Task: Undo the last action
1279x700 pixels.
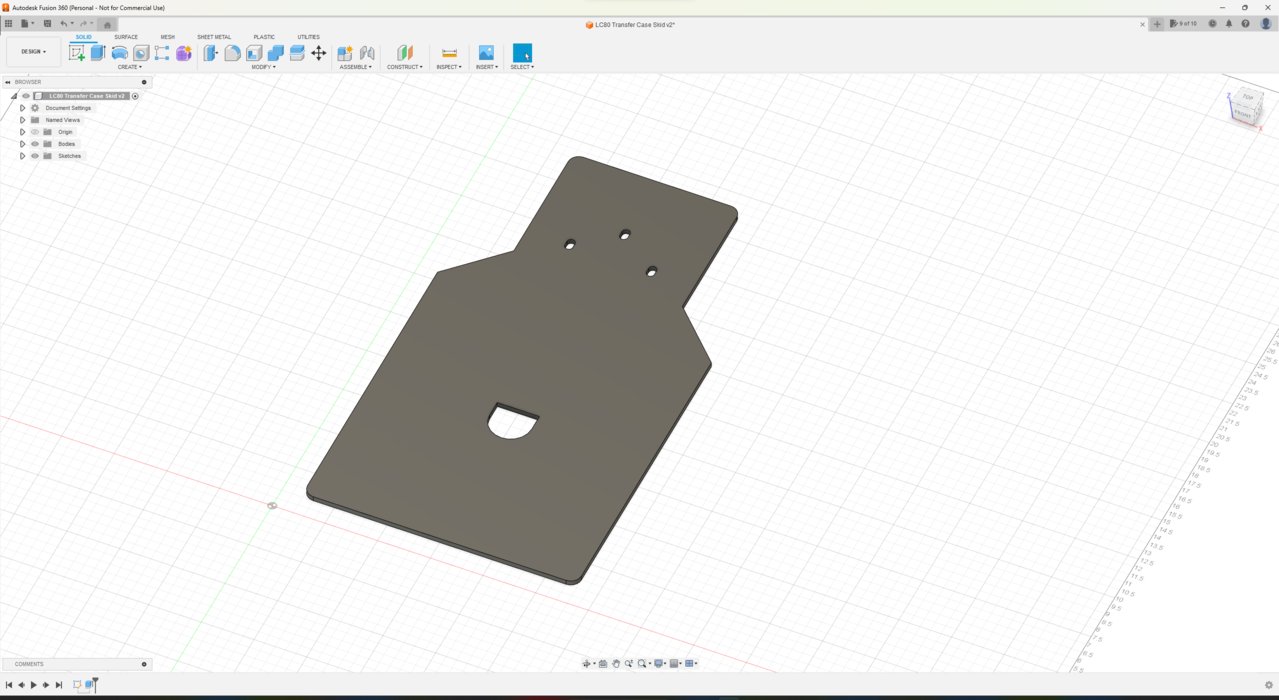Action: [65, 24]
